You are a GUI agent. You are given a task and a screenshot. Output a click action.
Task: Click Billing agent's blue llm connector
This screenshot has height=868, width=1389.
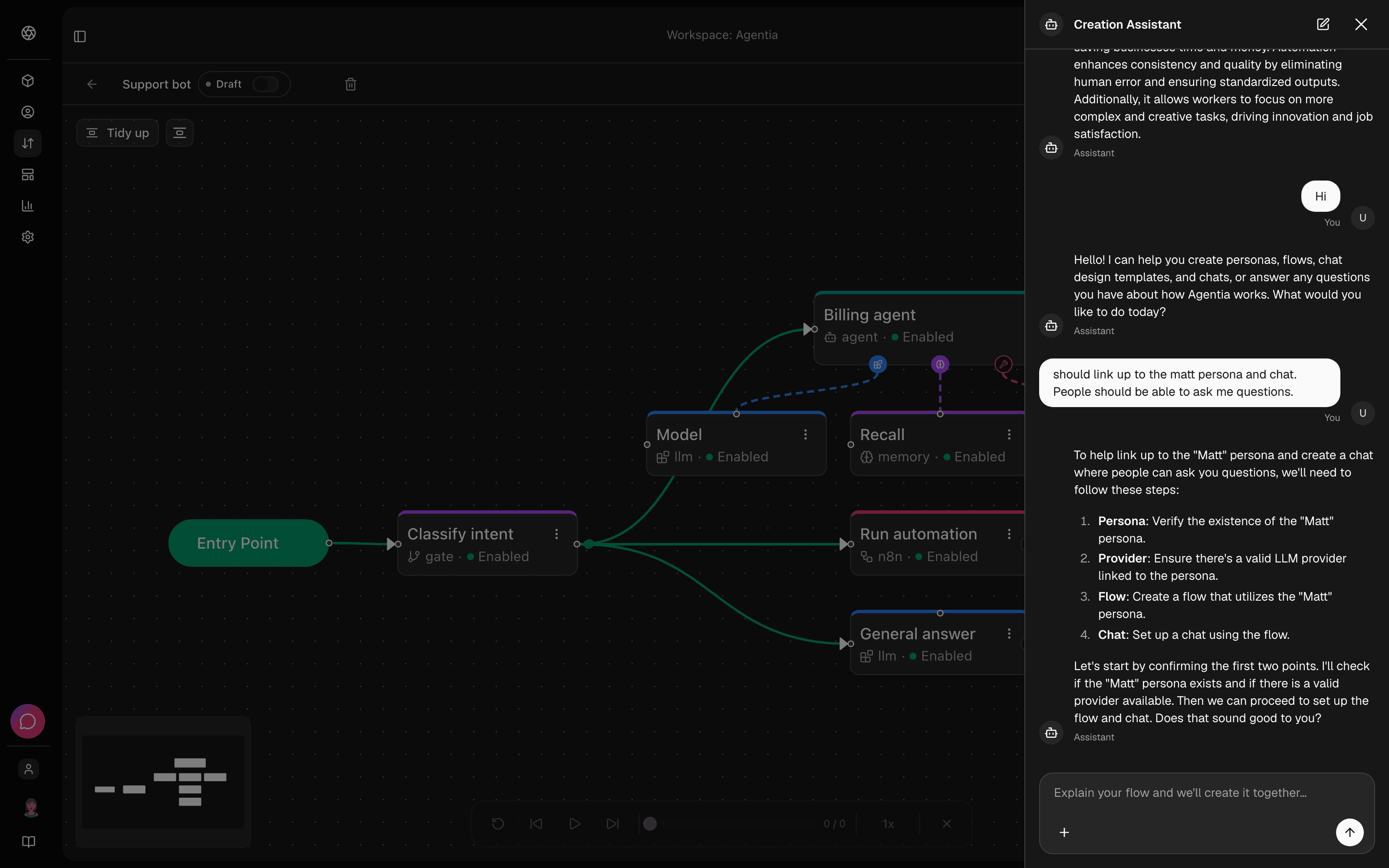(x=878, y=364)
